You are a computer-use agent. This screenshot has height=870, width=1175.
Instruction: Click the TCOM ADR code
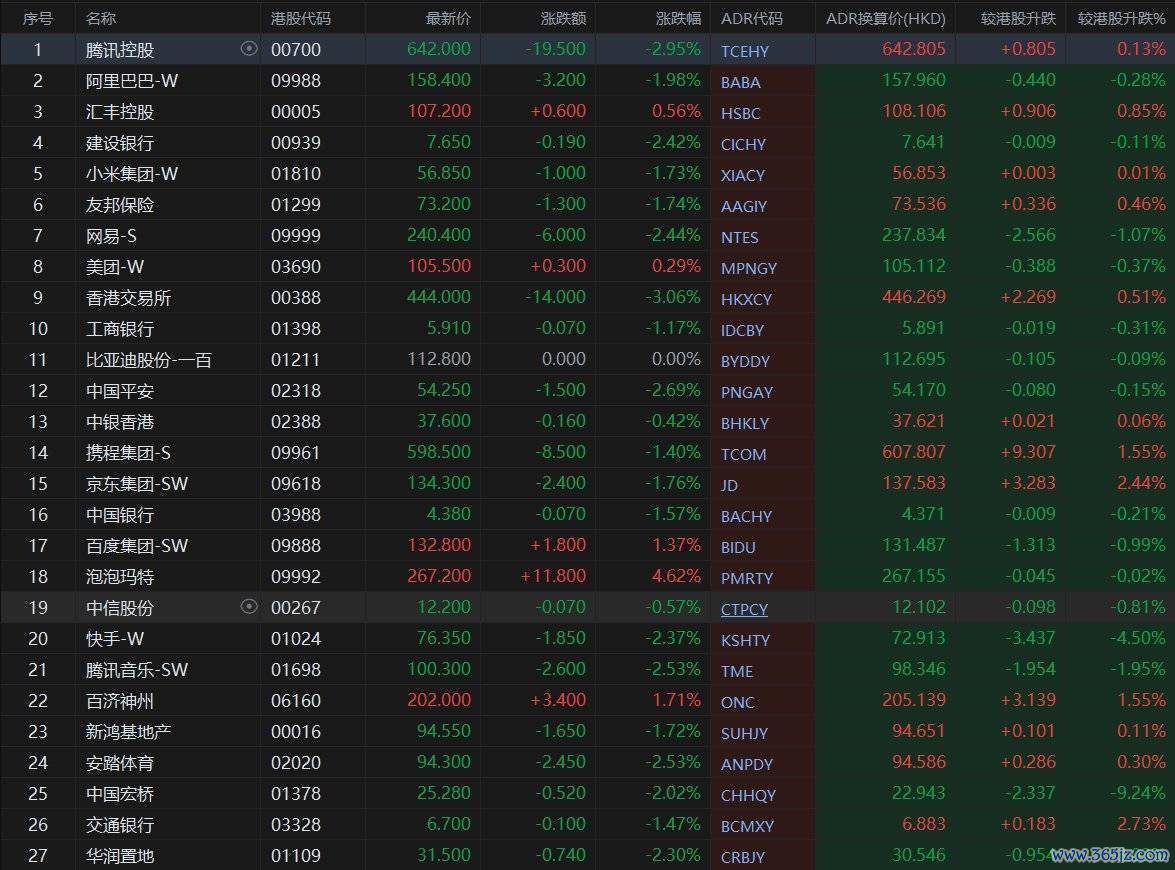[x=743, y=454]
